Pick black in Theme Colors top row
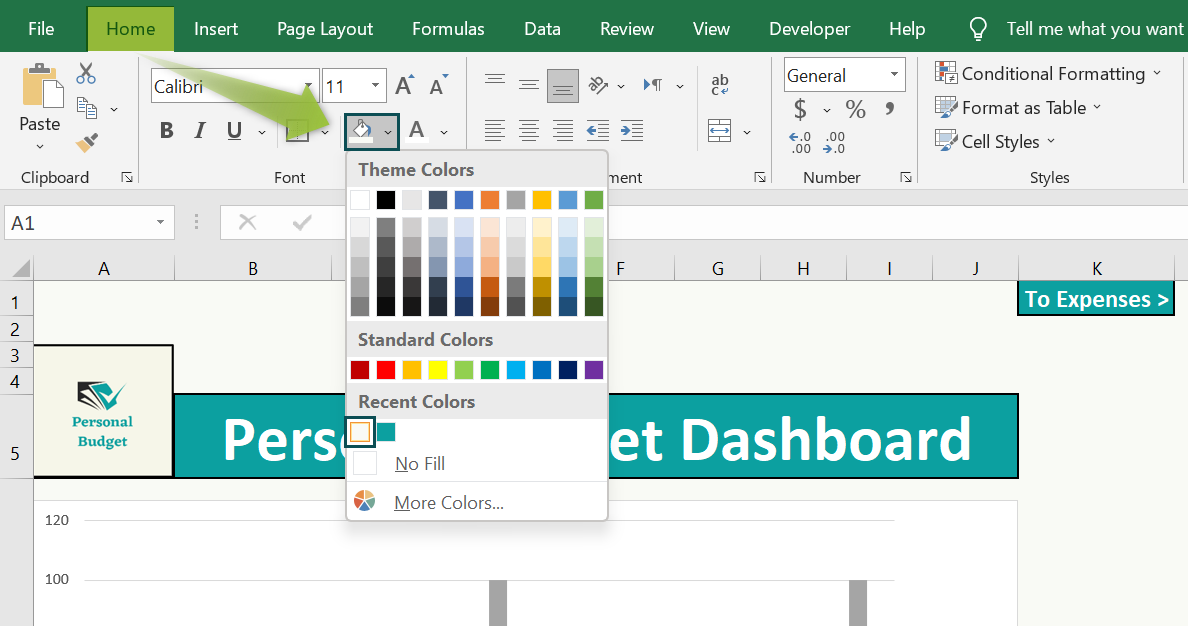 click(x=386, y=200)
